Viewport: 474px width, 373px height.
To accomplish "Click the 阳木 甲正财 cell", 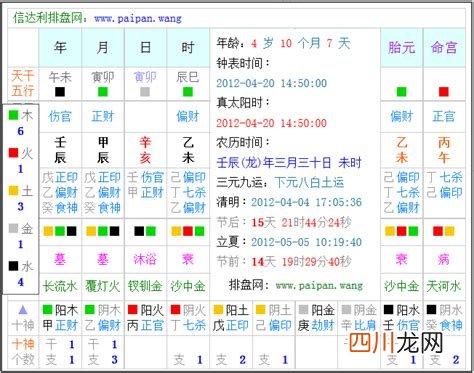I will pos(60,318).
